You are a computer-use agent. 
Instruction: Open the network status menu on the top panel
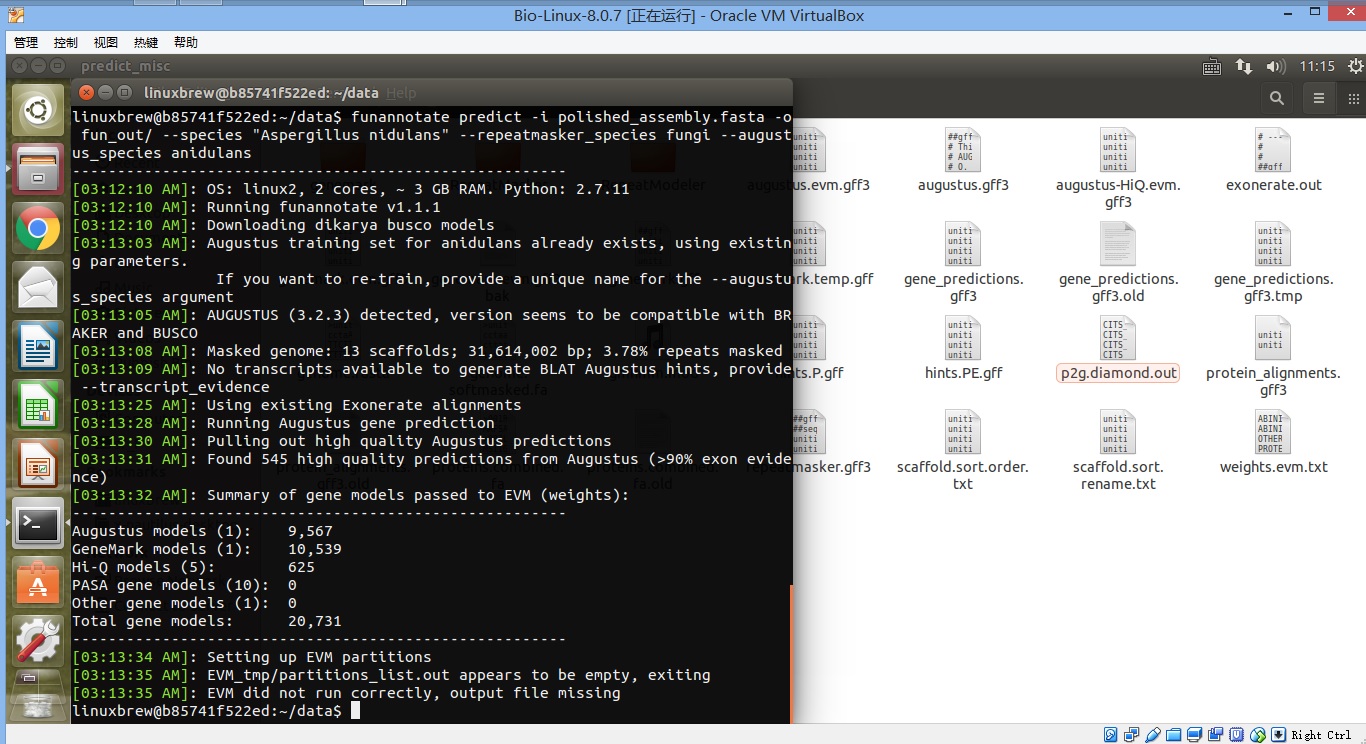[1243, 65]
